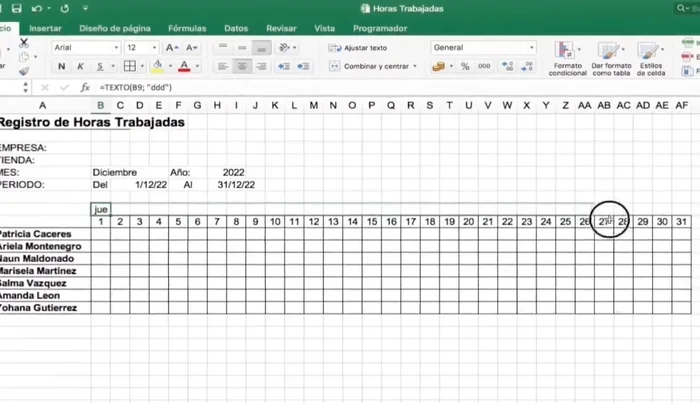
Task: Click the confirm checkmark in formula bar
Action: coord(64,87)
